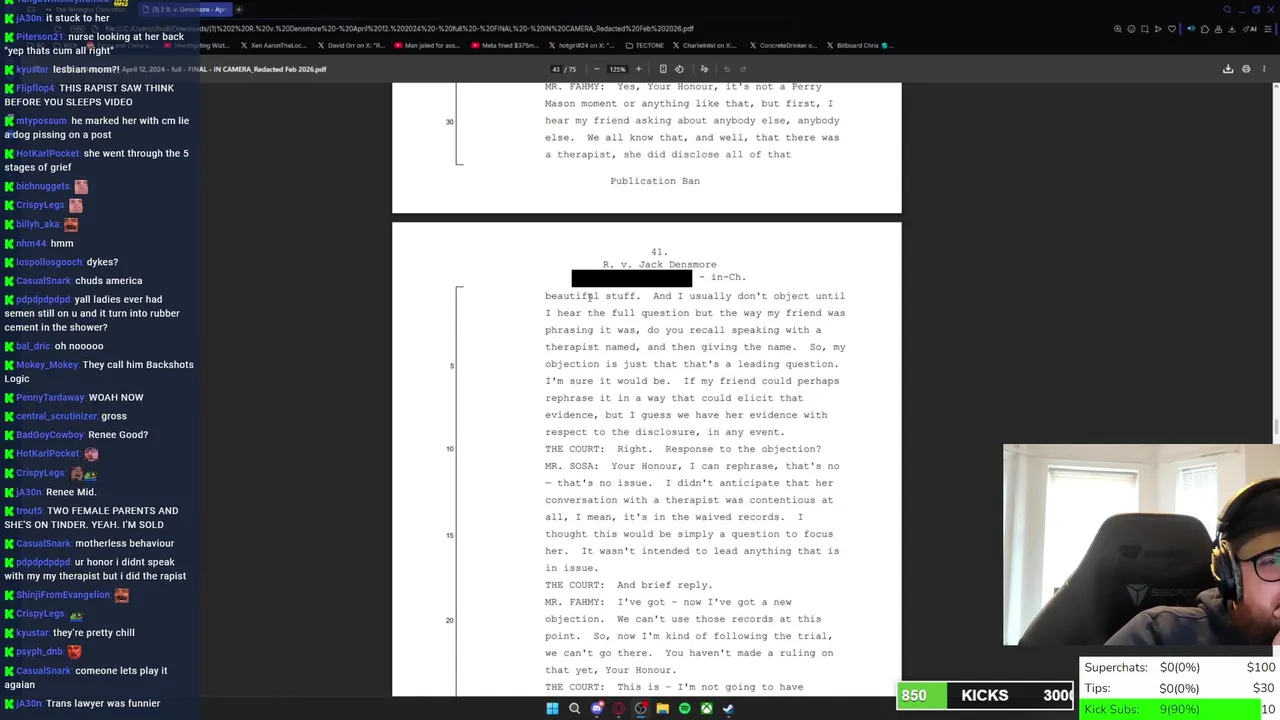Open the Windows Start menu
The image size is (1280, 720).
[x=552, y=709]
